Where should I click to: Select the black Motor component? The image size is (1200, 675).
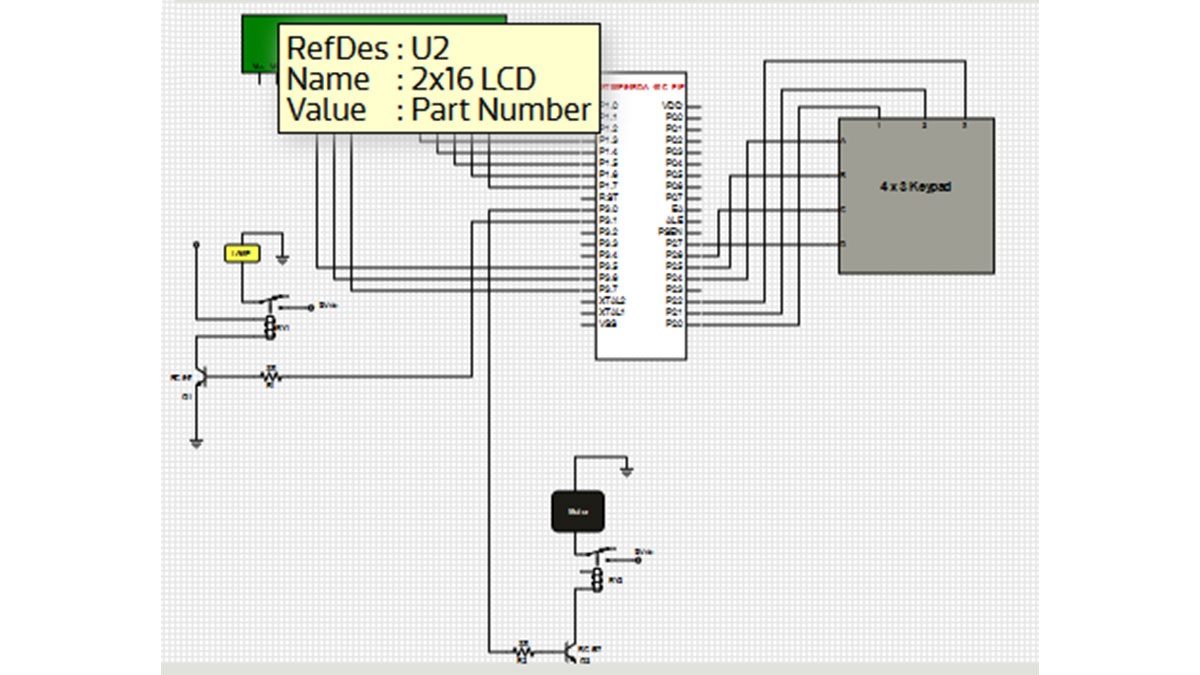[578, 511]
